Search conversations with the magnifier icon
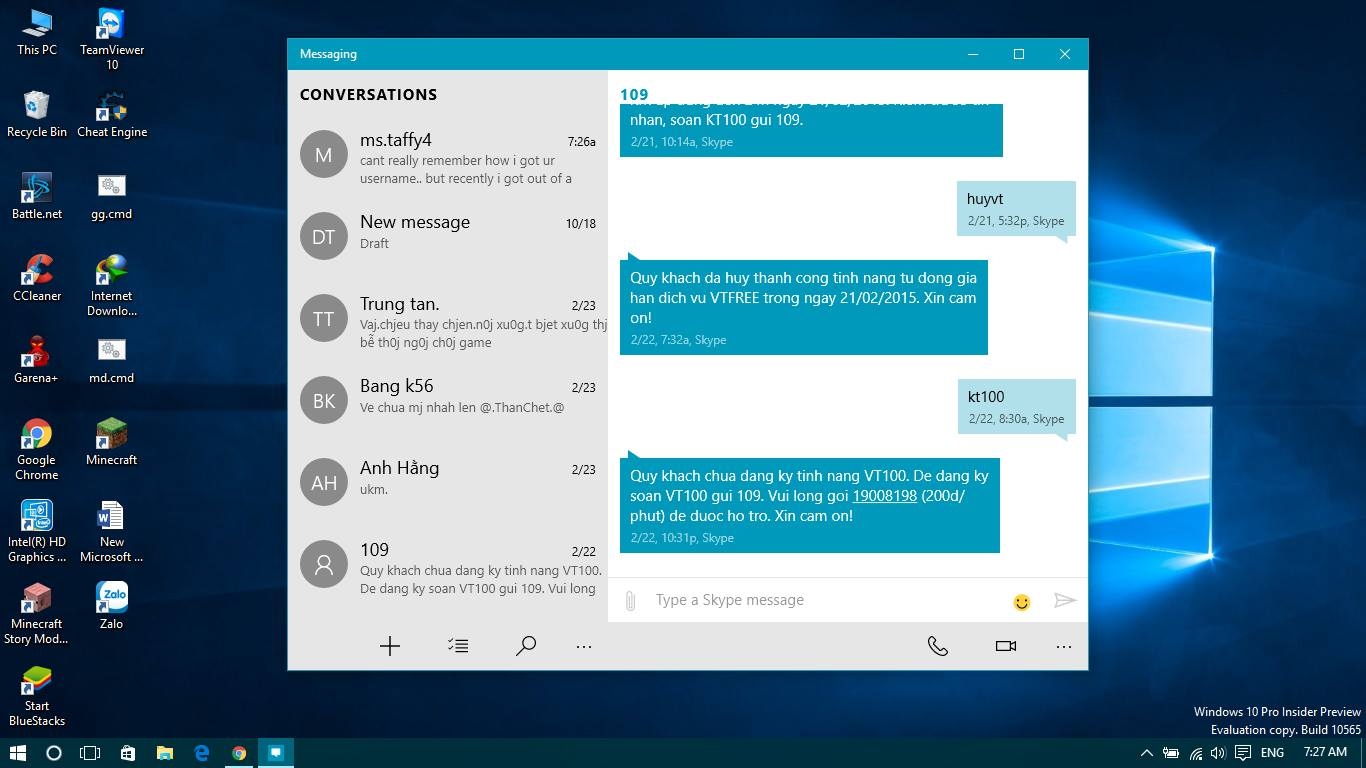Image resolution: width=1366 pixels, height=768 pixels. [x=526, y=645]
